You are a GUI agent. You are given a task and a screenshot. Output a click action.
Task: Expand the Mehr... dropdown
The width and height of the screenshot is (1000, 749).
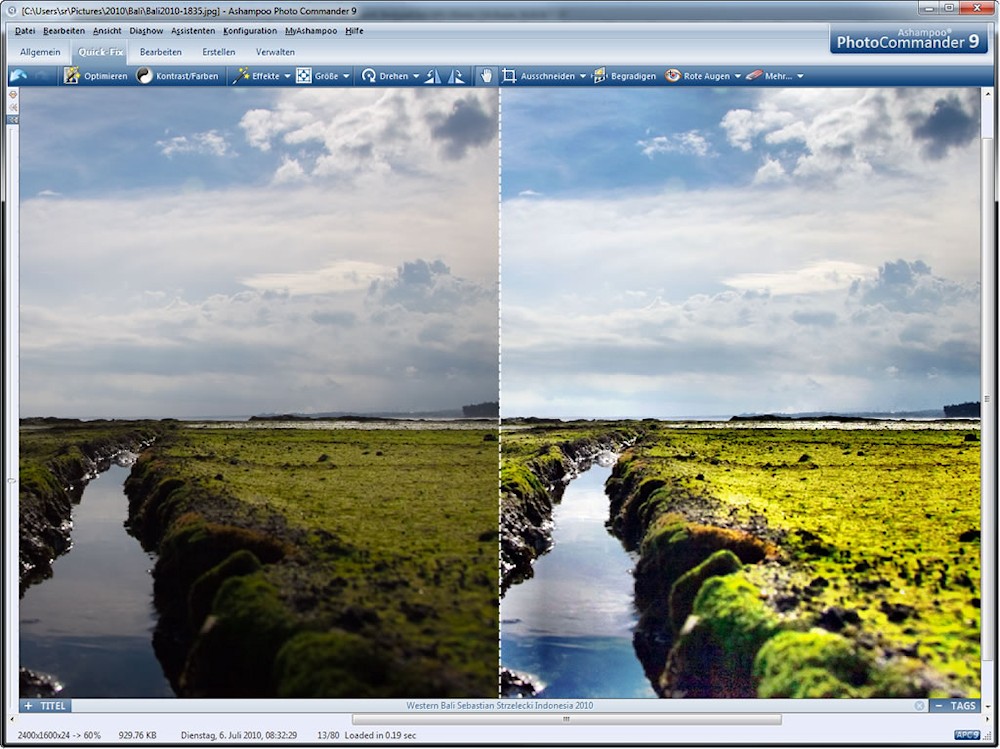(x=800, y=76)
